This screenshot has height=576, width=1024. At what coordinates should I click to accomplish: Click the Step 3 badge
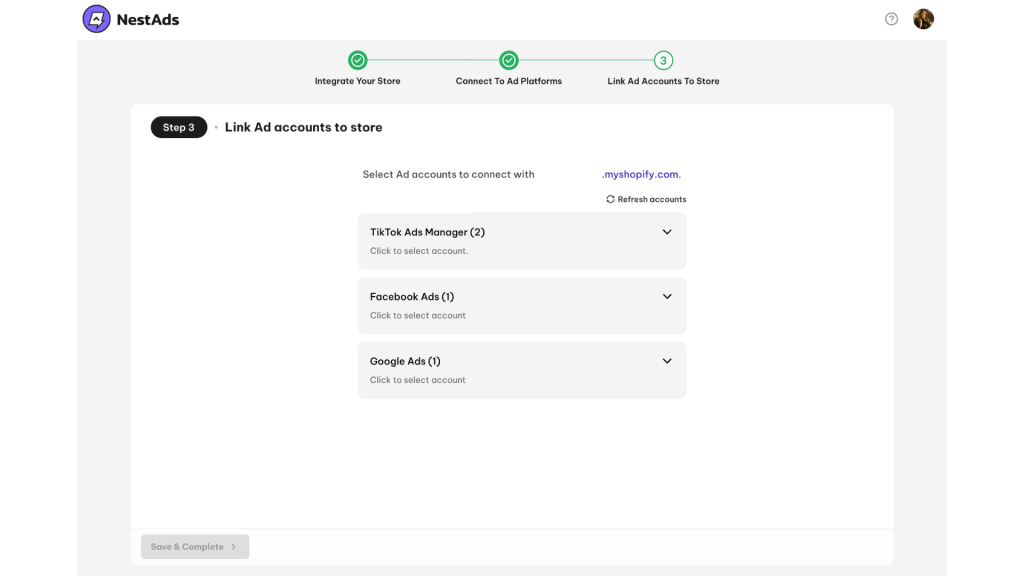click(x=179, y=127)
